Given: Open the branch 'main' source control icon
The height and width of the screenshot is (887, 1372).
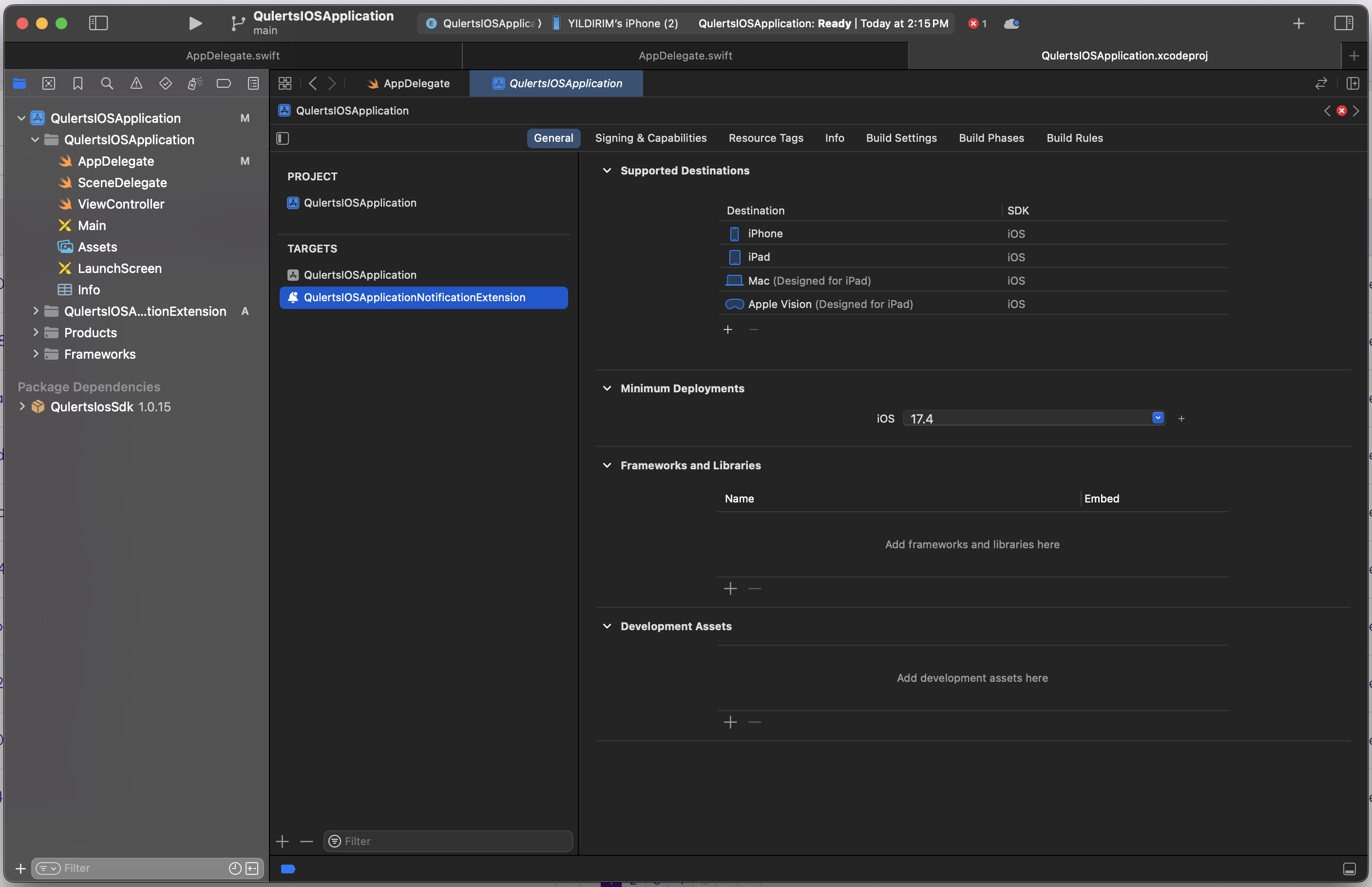Looking at the screenshot, I should pos(237,23).
